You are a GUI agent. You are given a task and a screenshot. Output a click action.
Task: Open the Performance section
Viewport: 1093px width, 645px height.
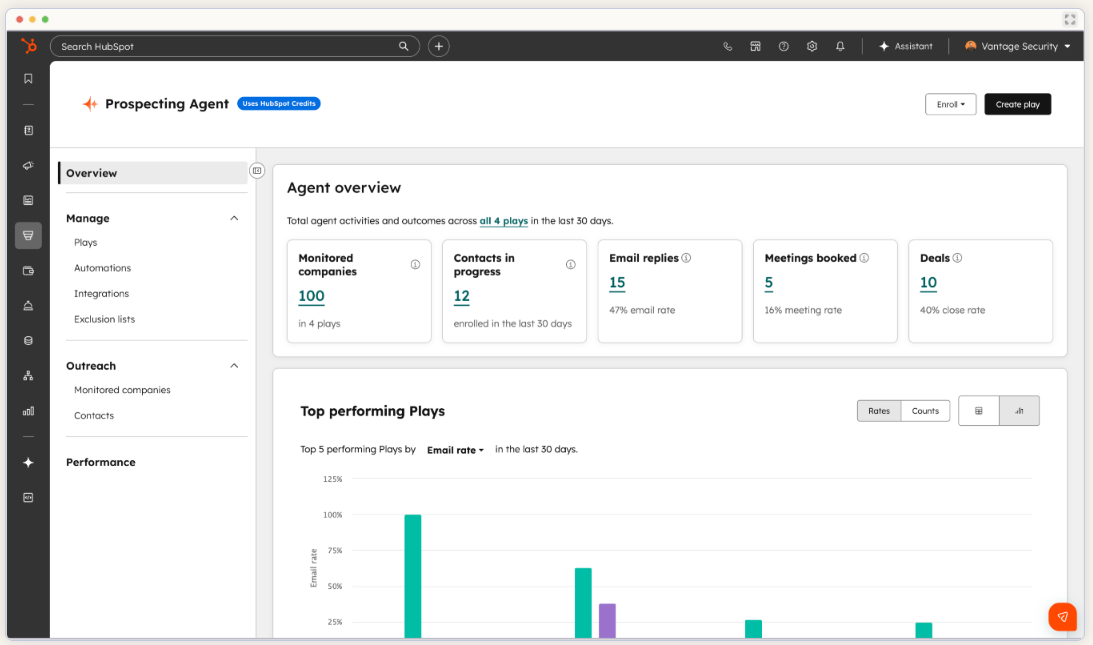(x=101, y=462)
